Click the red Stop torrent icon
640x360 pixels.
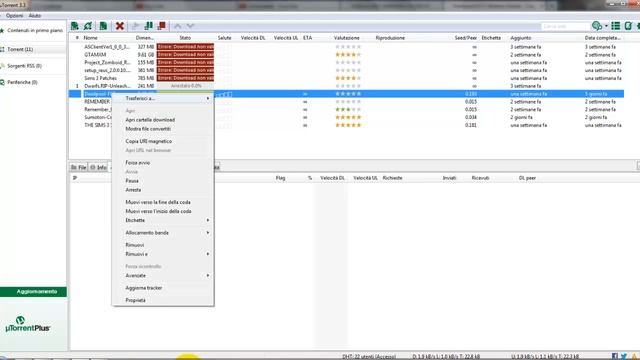pos(162,26)
